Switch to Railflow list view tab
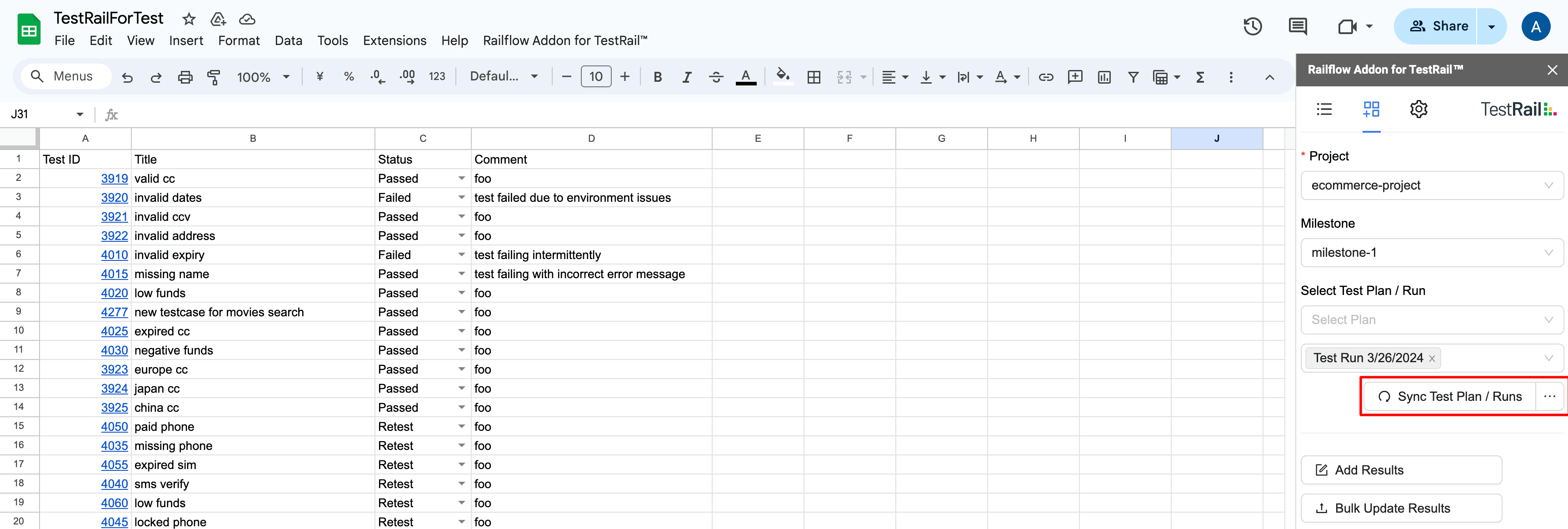 1324,109
